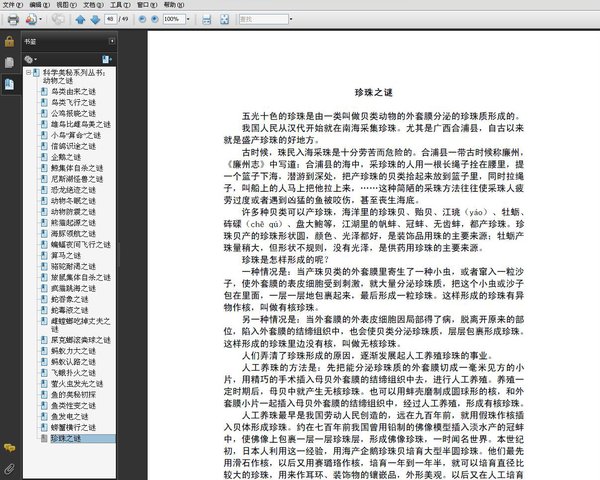Image resolution: width=600 pixels, height=480 pixels.
Task: Click the Print icon in the toolbar
Action: click(13, 19)
